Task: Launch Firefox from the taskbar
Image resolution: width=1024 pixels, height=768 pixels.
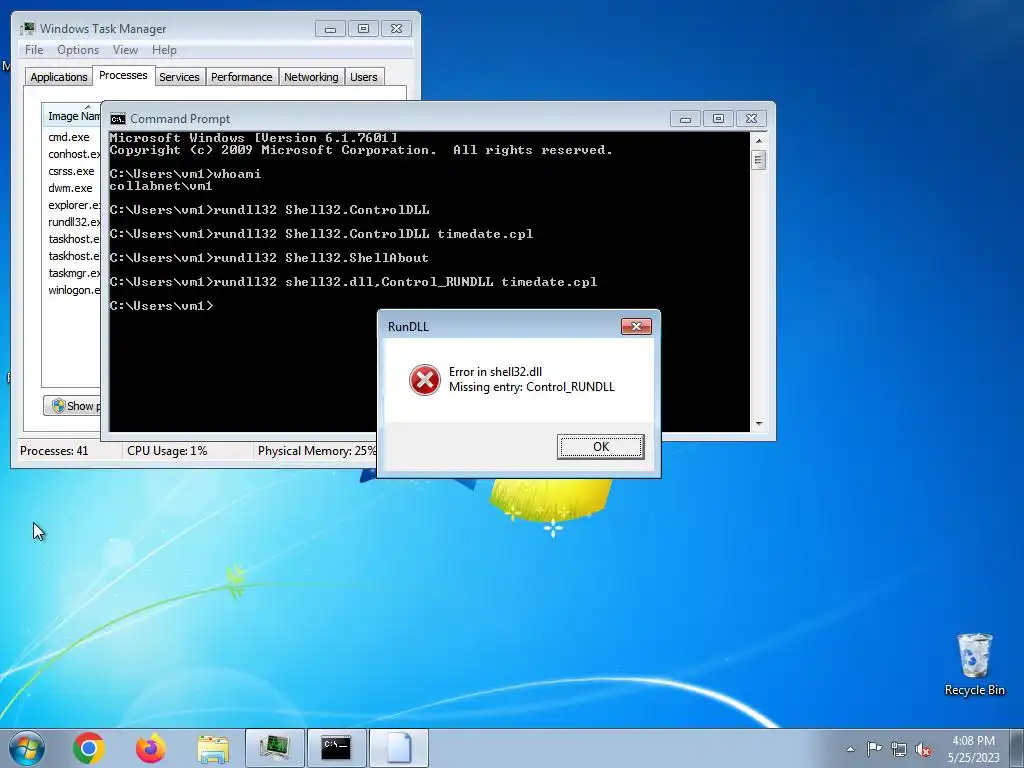Action: (150, 748)
